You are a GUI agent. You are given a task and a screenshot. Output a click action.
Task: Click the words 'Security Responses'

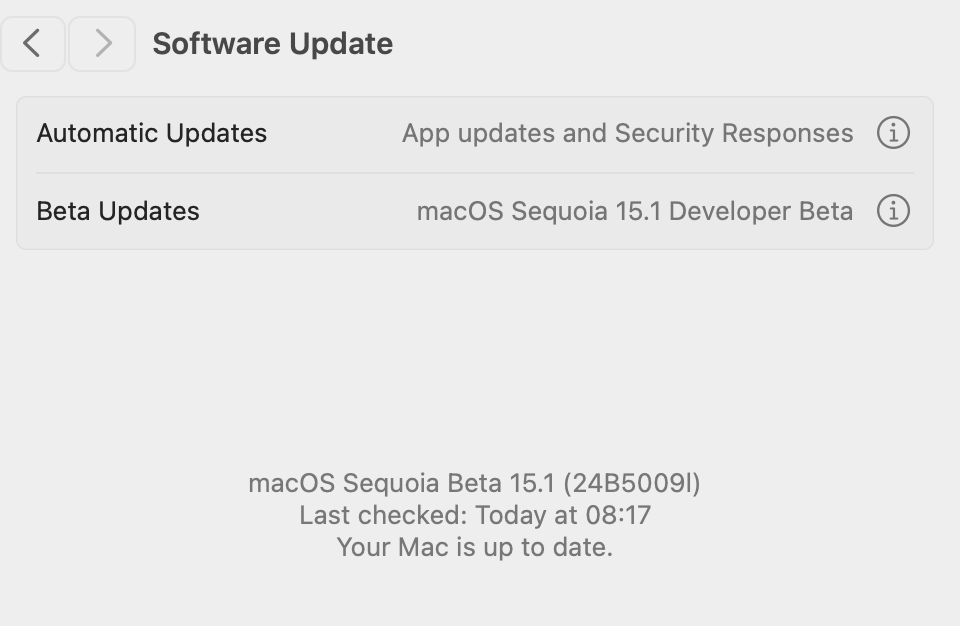point(734,133)
